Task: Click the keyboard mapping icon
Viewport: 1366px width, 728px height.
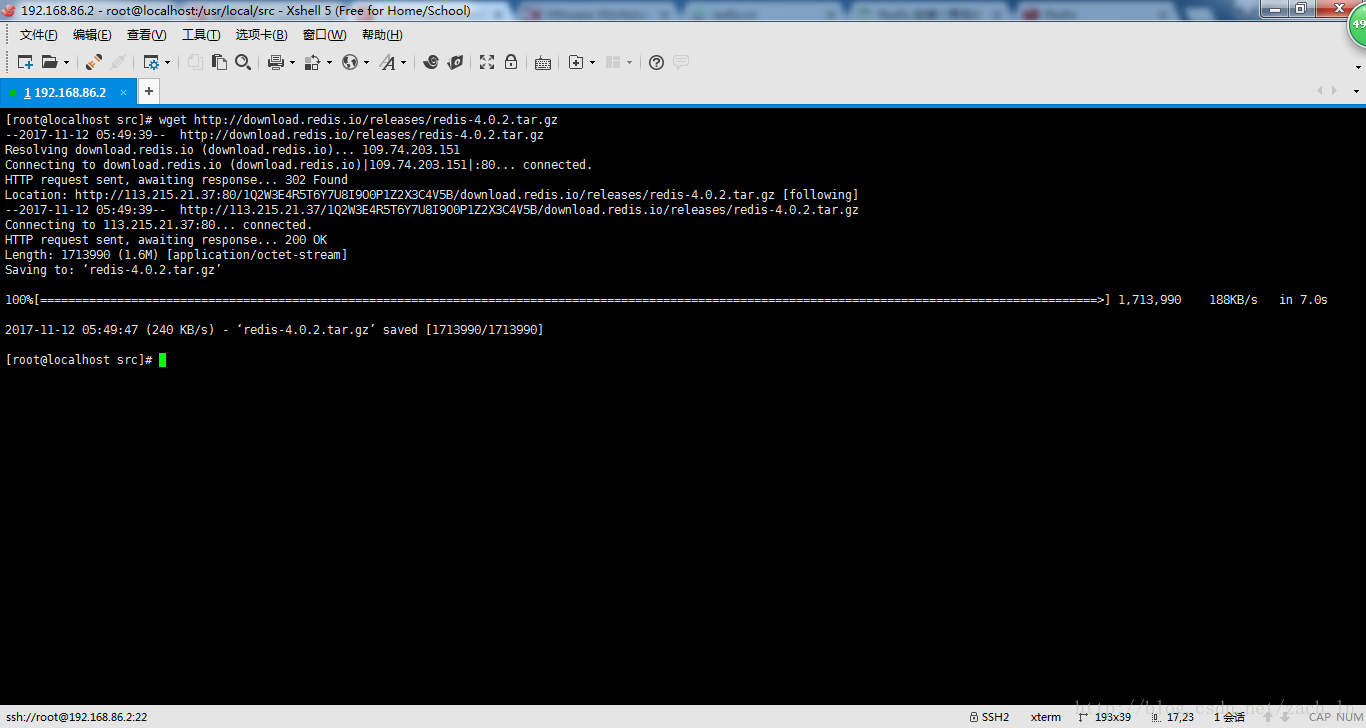Action: [543, 62]
